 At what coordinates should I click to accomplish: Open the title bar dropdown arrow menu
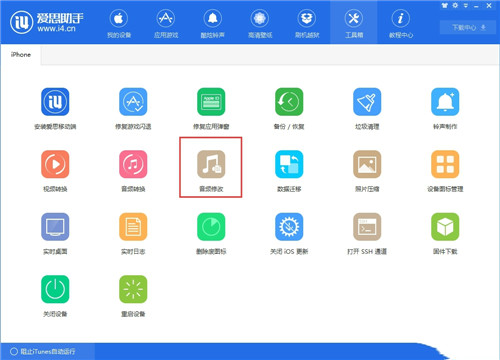(x=465, y=5)
